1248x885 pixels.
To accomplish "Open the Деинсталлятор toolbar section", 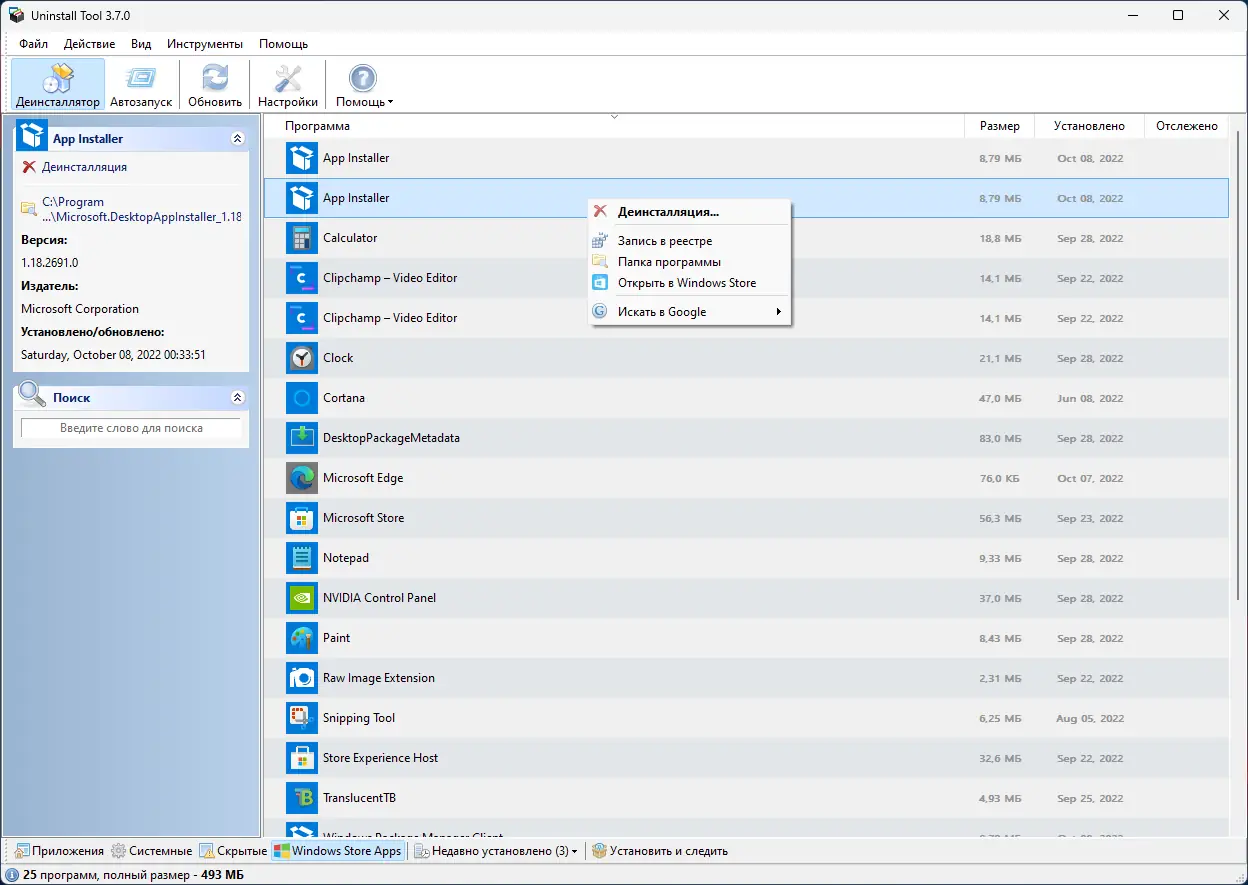I will click(58, 84).
